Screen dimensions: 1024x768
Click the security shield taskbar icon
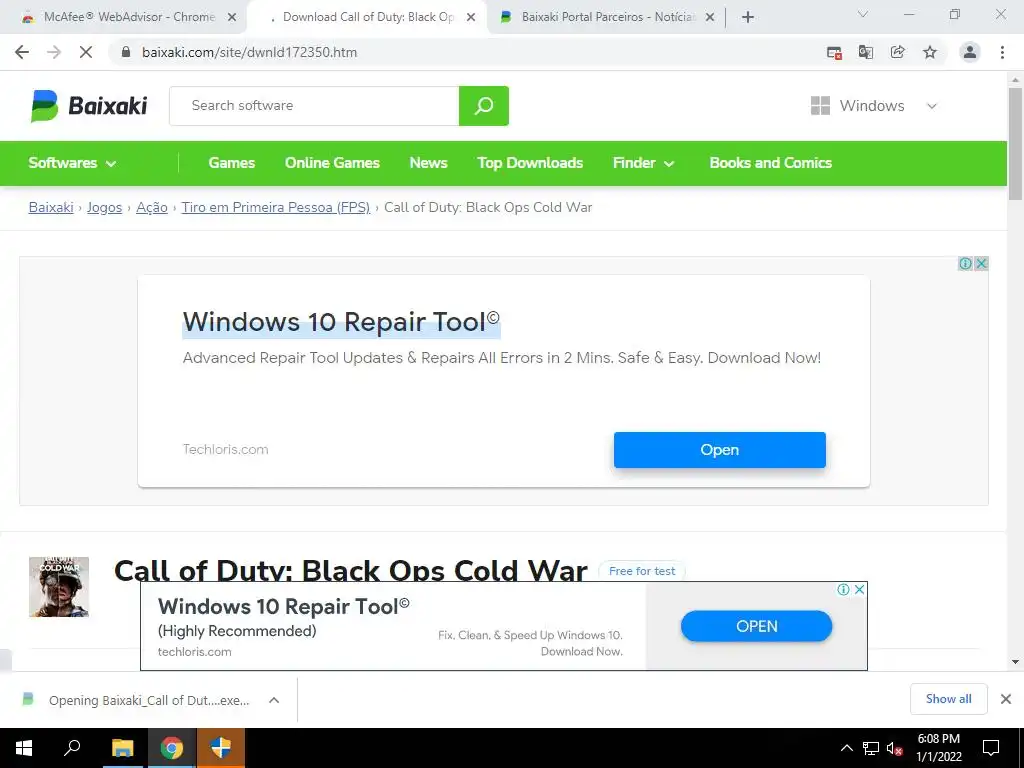coord(221,748)
